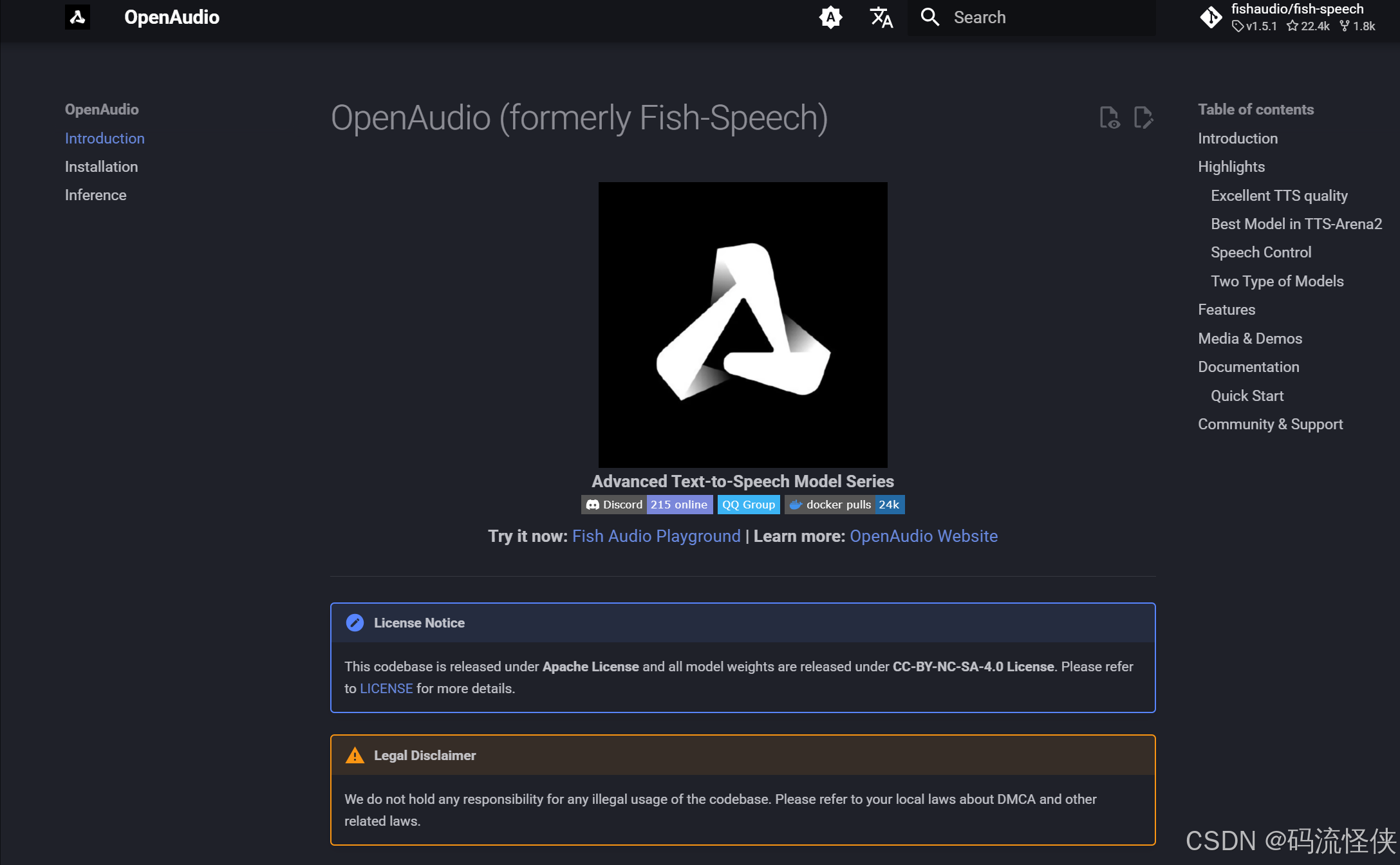Click the Discord 215 online badge
Viewport: 1400px width, 865px height.
coord(647,505)
